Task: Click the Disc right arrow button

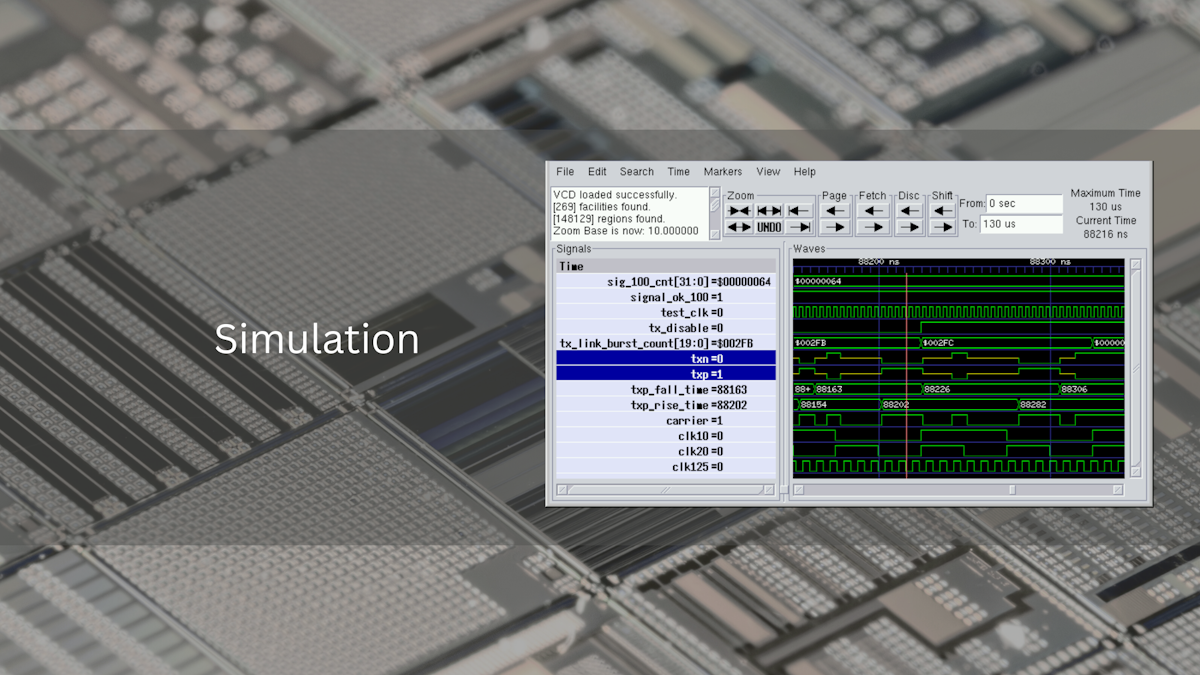Action: (x=910, y=227)
